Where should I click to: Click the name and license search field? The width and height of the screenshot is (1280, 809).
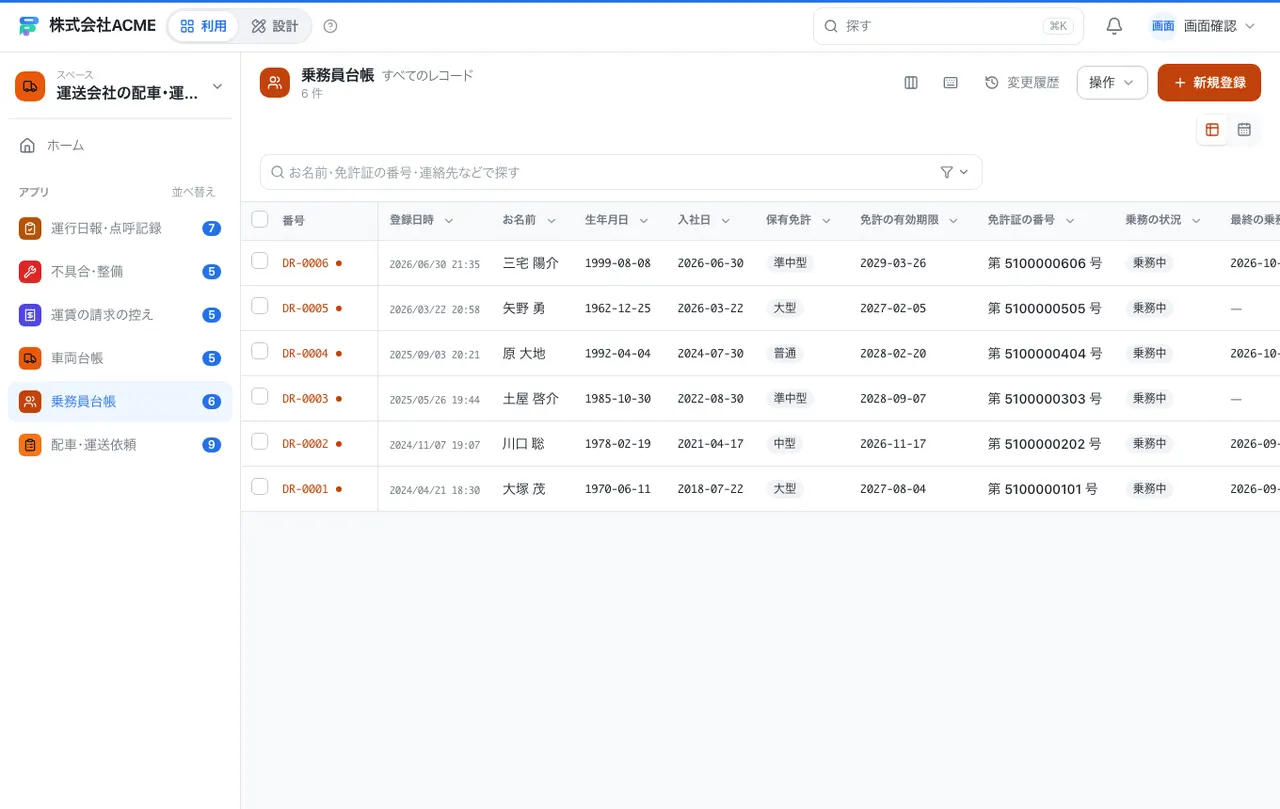[x=620, y=172]
